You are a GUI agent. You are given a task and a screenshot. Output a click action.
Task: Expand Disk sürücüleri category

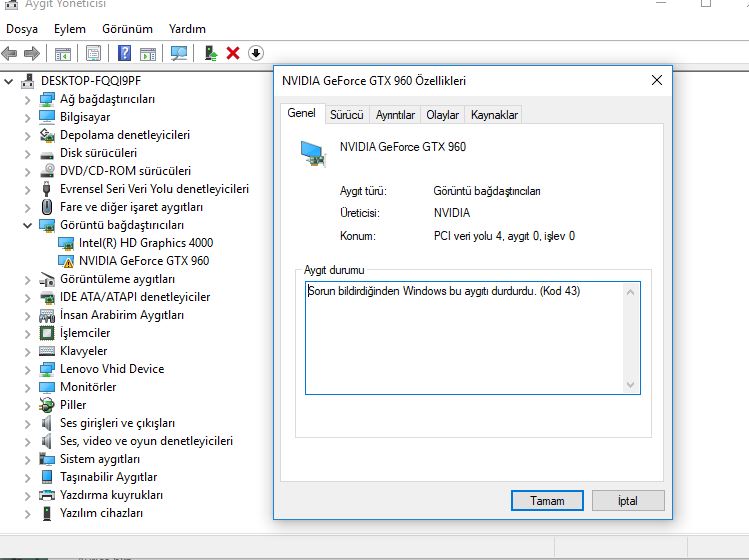(x=28, y=154)
